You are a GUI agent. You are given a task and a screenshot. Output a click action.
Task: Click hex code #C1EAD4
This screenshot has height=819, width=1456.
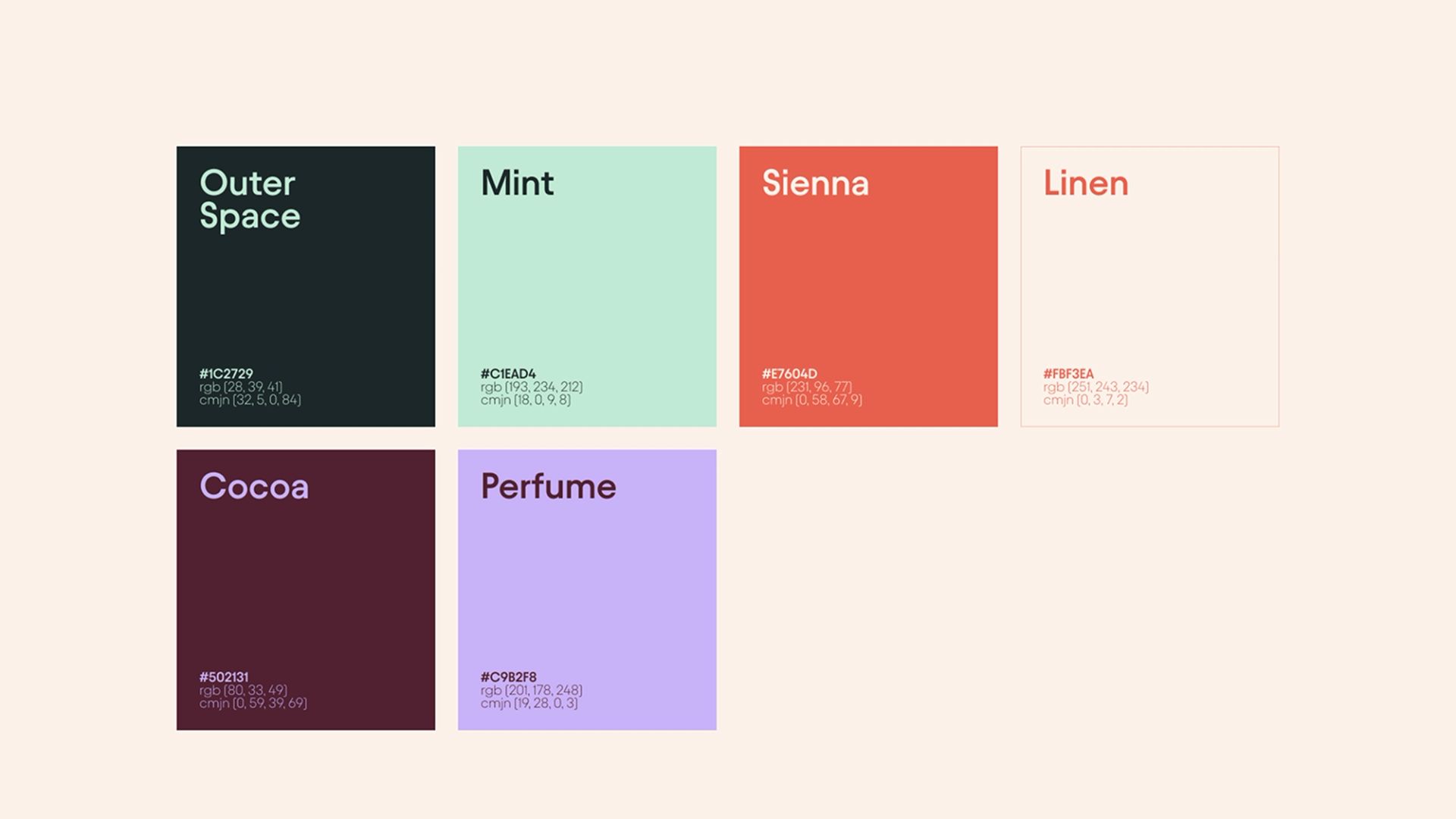[x=508, y=374]
